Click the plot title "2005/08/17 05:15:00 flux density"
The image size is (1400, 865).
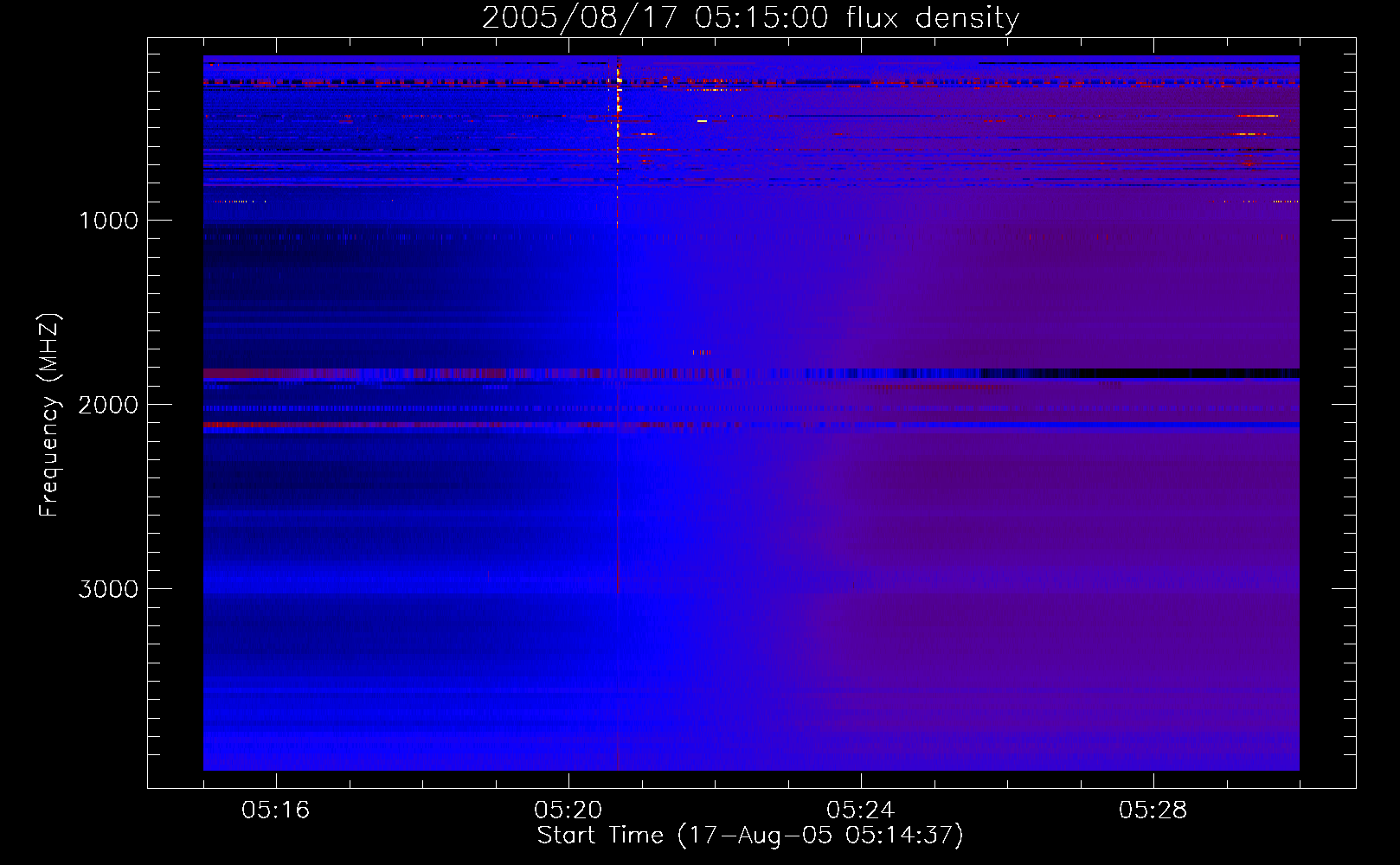750,17
